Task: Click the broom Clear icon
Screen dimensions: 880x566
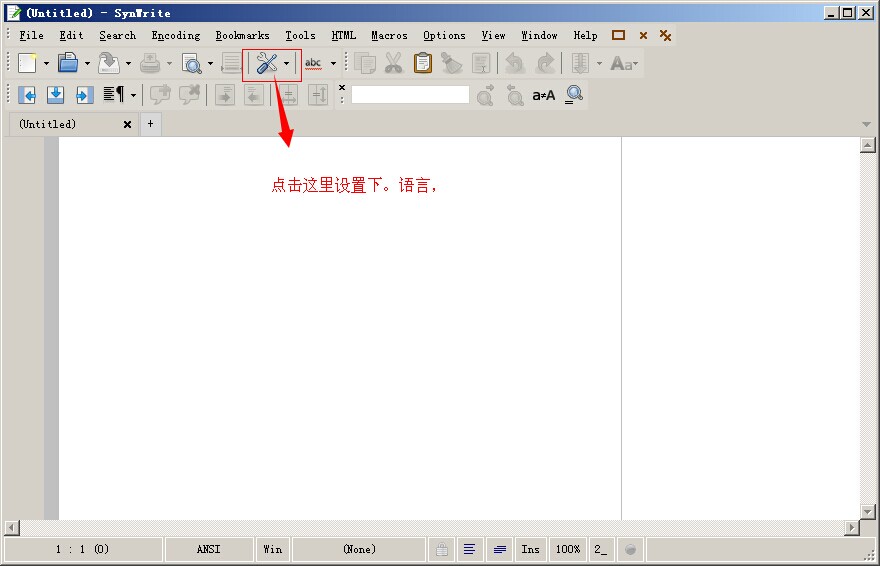Action: (452, 63)
